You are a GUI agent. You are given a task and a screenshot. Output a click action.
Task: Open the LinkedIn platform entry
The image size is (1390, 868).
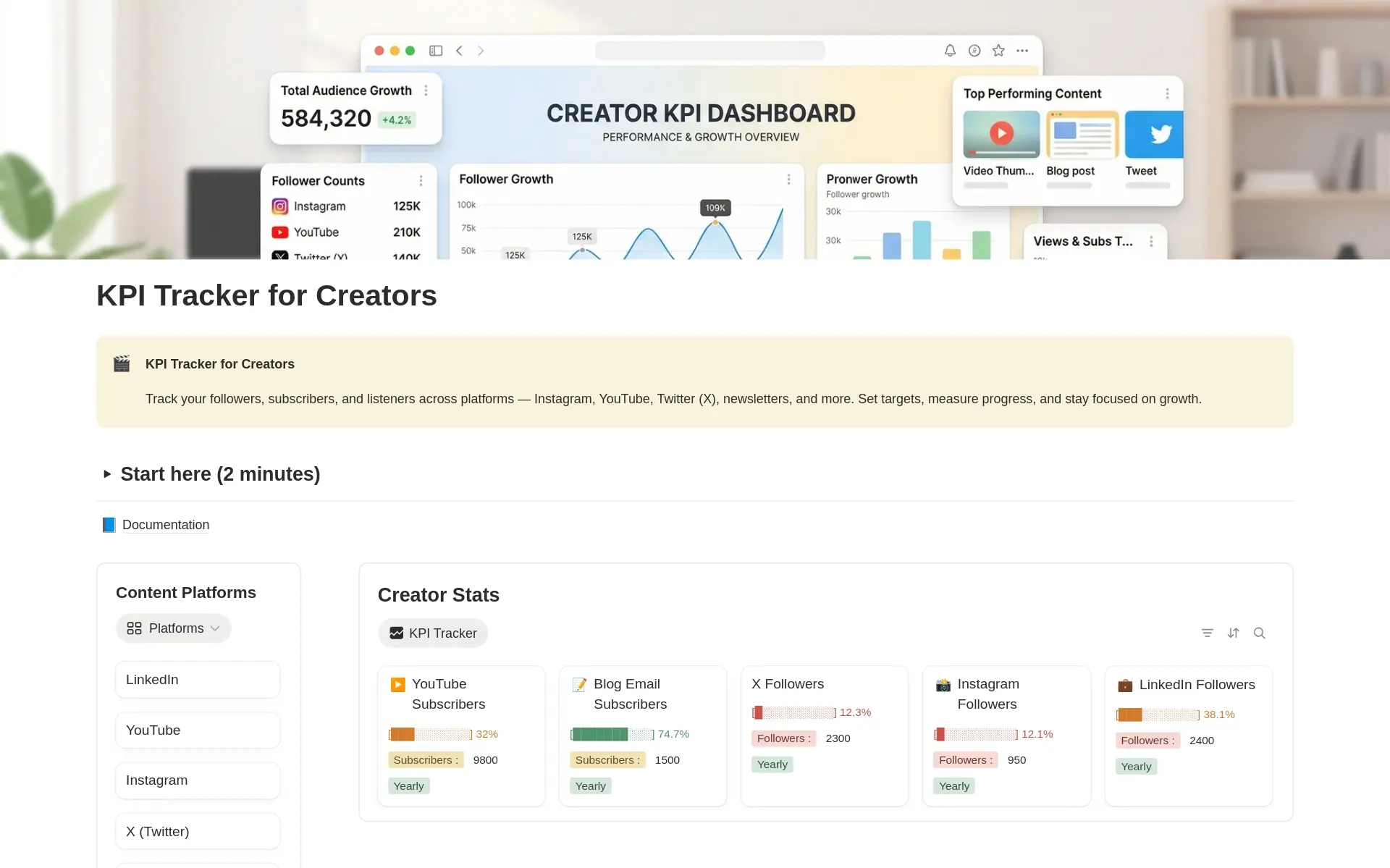[x=198, y=680]
